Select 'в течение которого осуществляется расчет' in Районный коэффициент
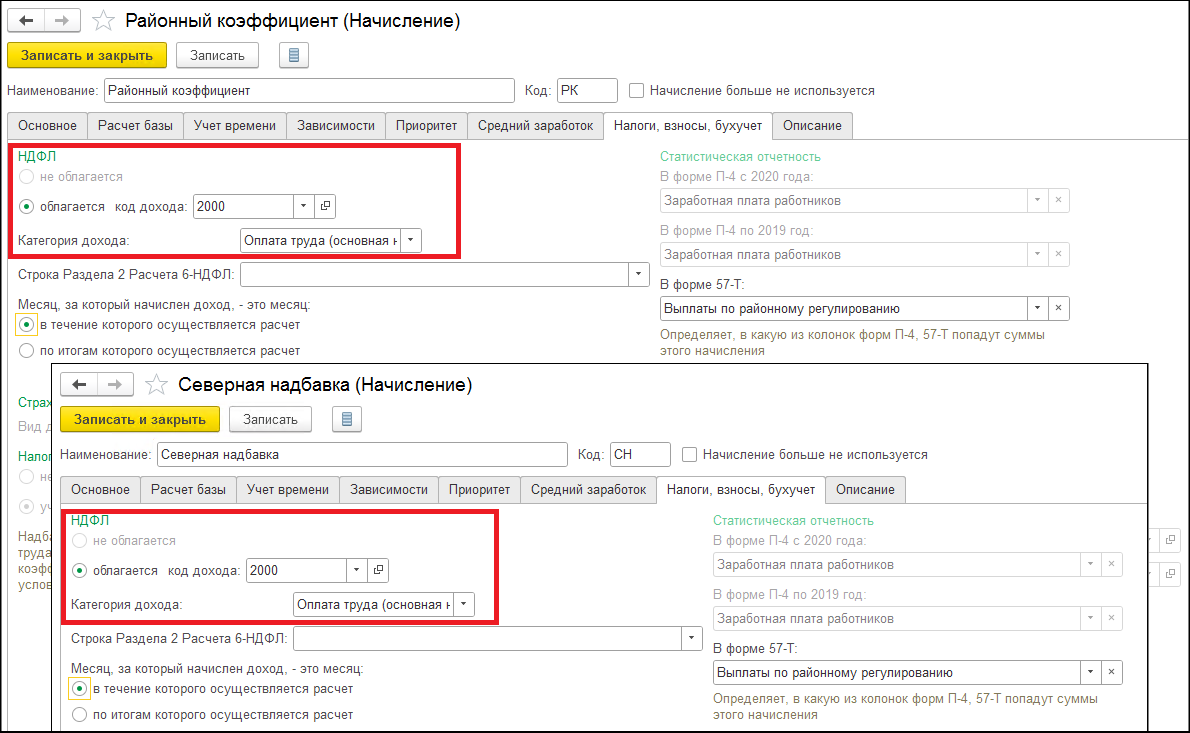The height and width of the screenshot is (733, 1190). click(27, 325)
